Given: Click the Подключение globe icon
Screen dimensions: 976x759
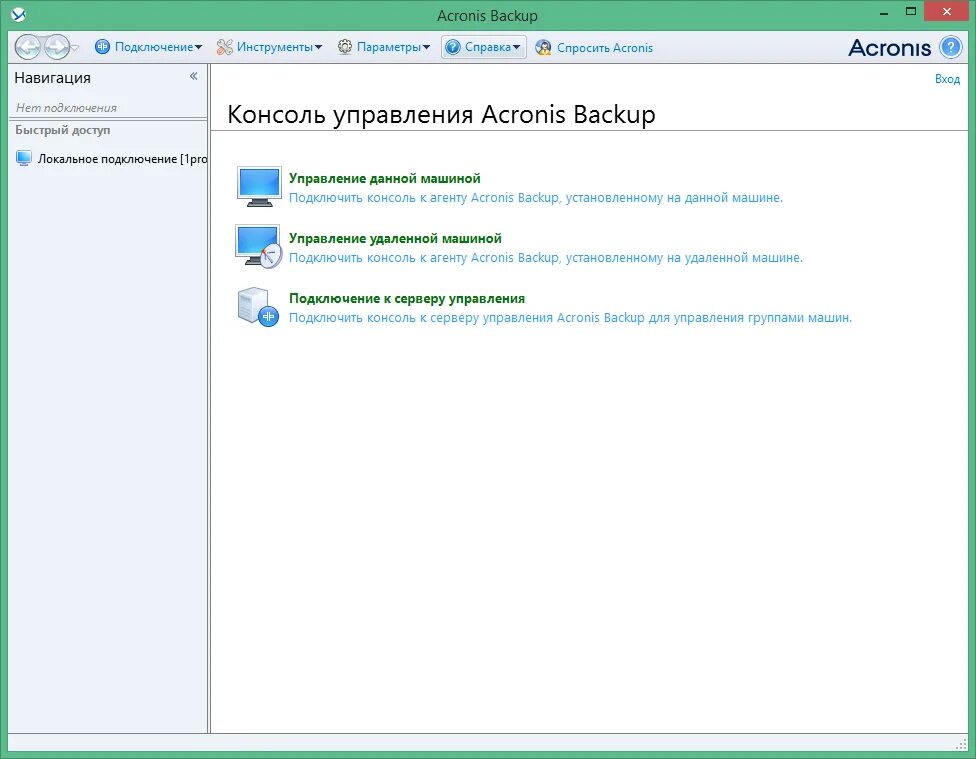Looking at the screenshot, I should point(102,47).
